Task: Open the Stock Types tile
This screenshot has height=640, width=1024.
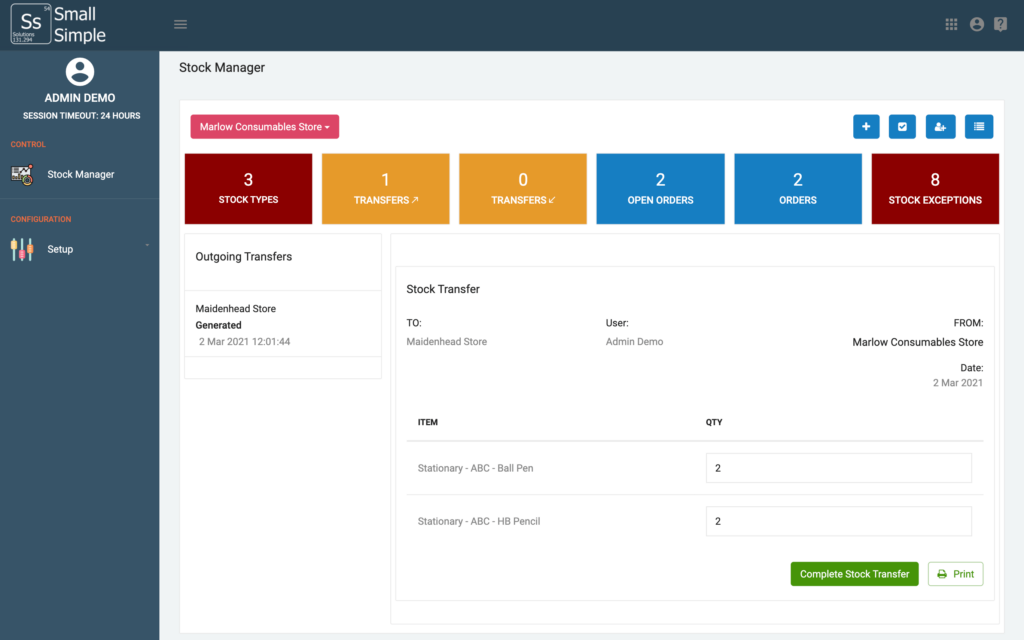Action: [x=248, y=188]
